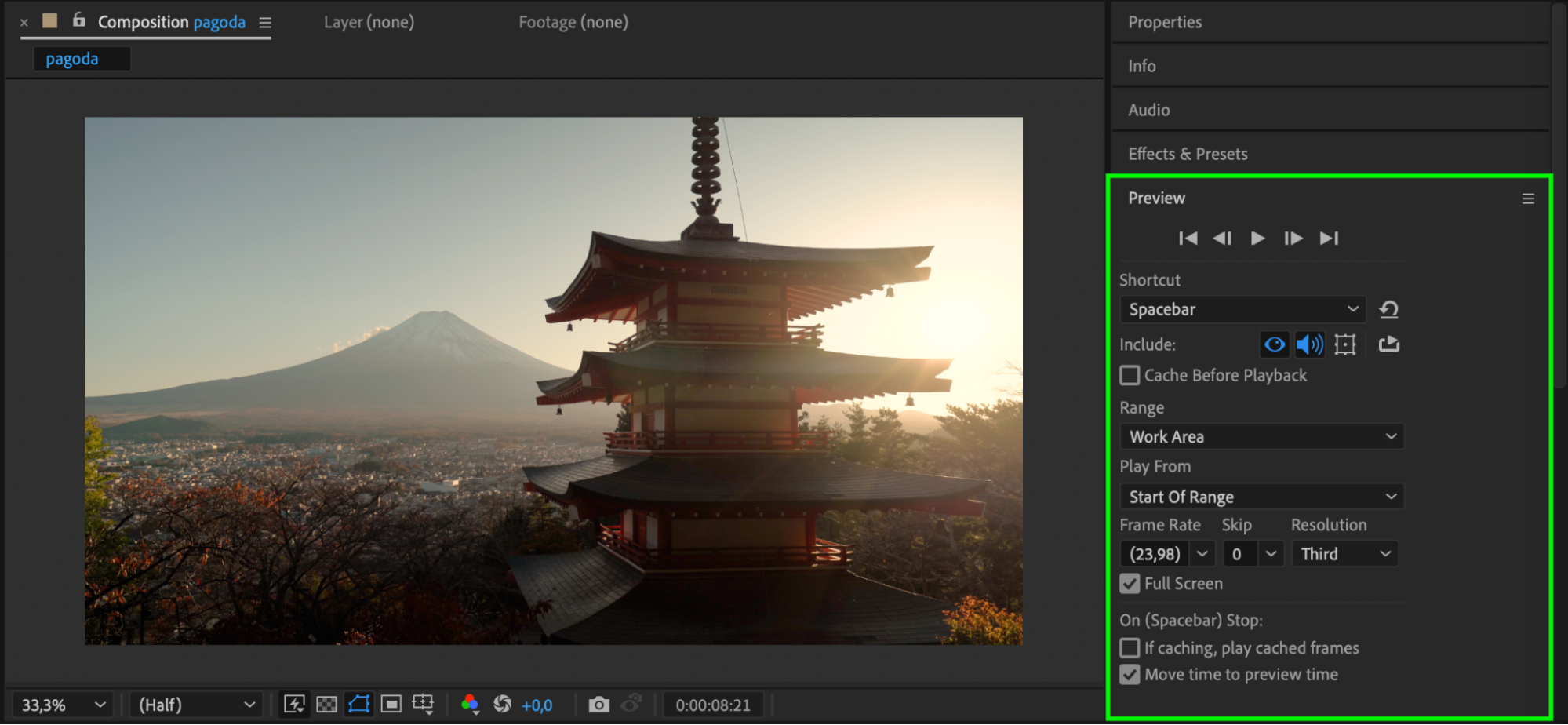This screenshot has width=1568, height=725.
Task: Open the magnification dropdown showing 33,3%
Action: (63, 705)
